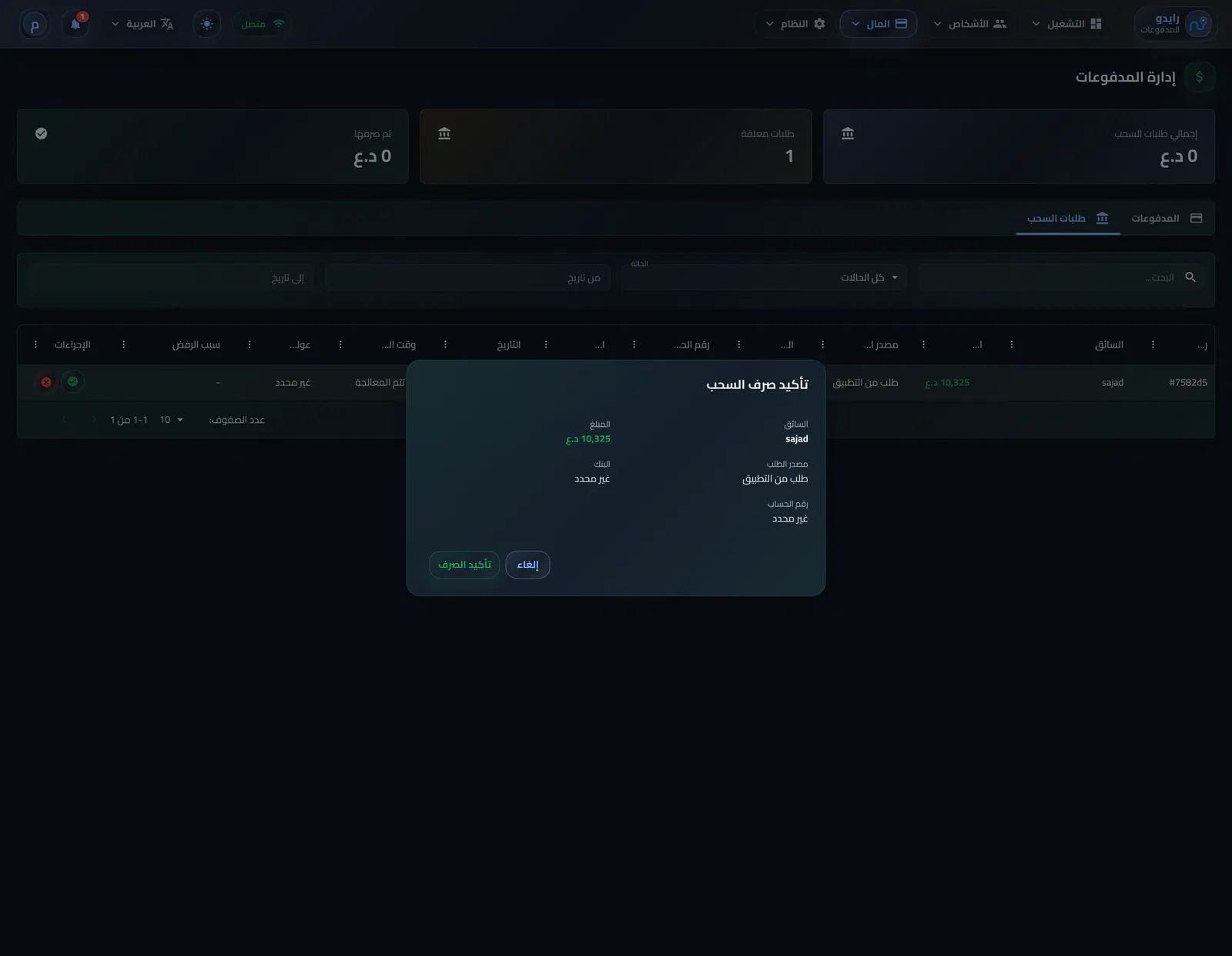Approve the sajad withdrawal with green check
The image size is (1232, 956).
coord(72,381)
